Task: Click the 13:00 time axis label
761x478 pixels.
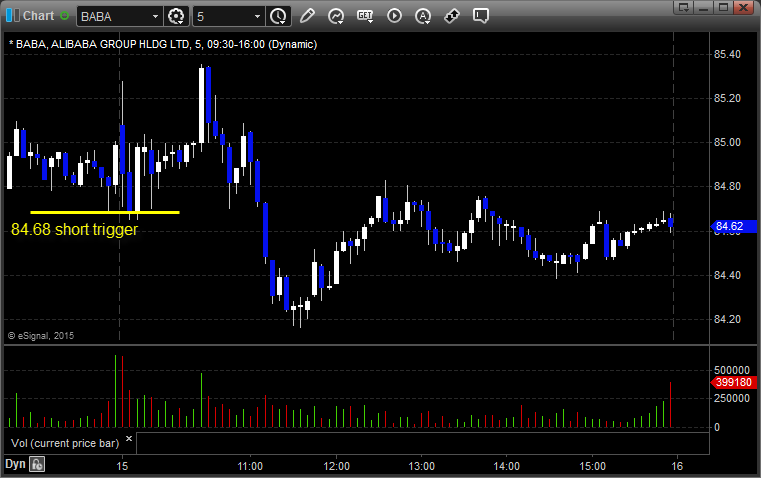Action: click(421, 466)
